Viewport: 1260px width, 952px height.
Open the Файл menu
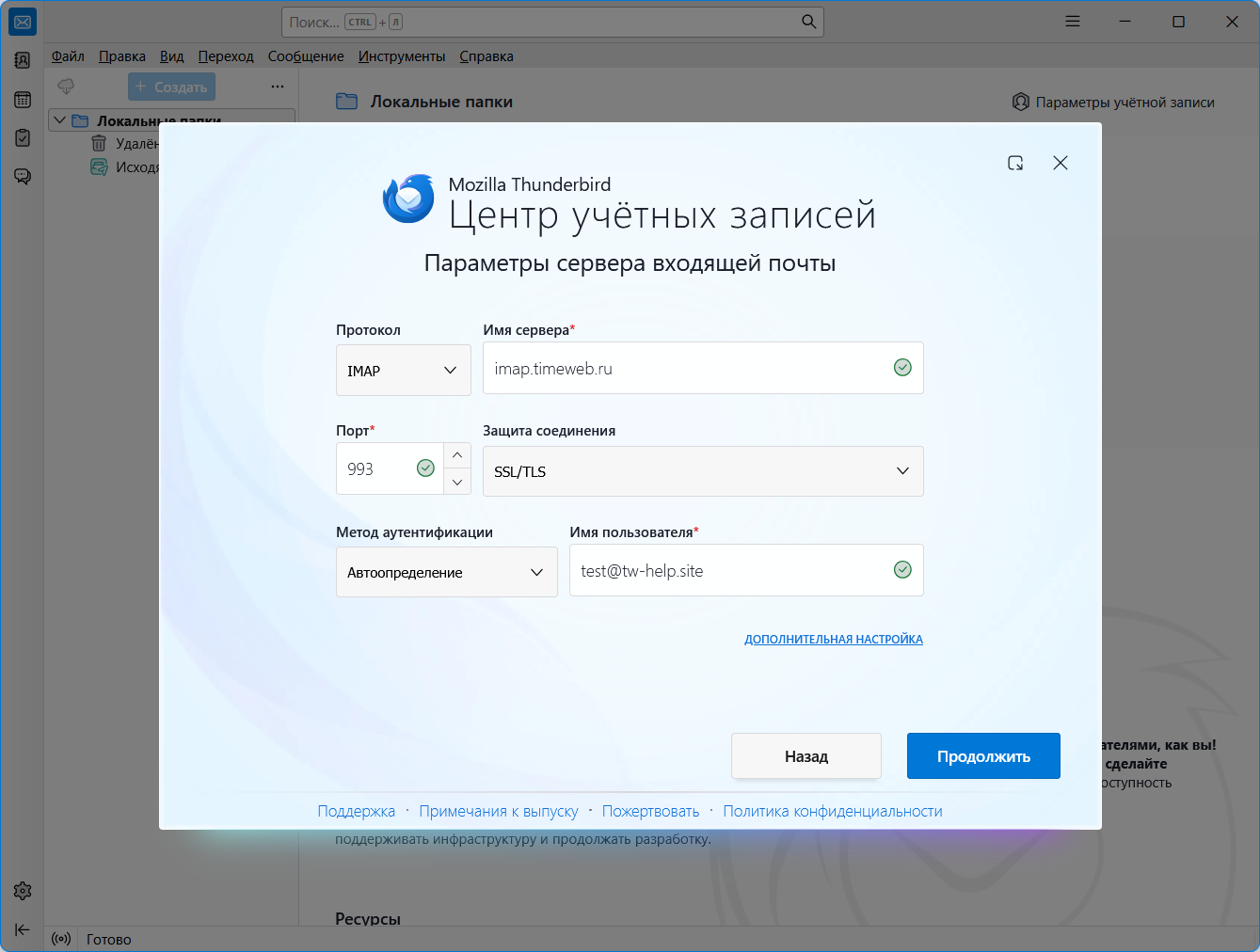pyautogui.click(x=68, y=56)
